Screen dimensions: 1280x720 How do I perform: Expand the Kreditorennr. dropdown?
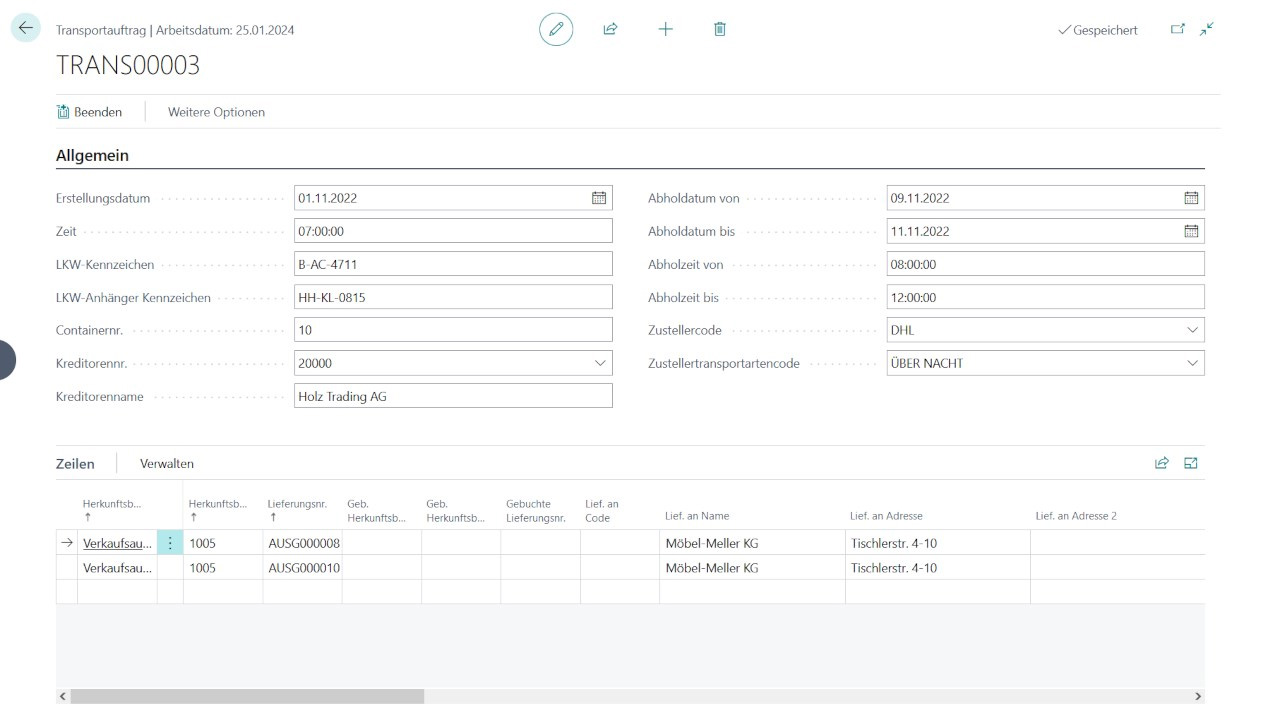pos(600,364)
